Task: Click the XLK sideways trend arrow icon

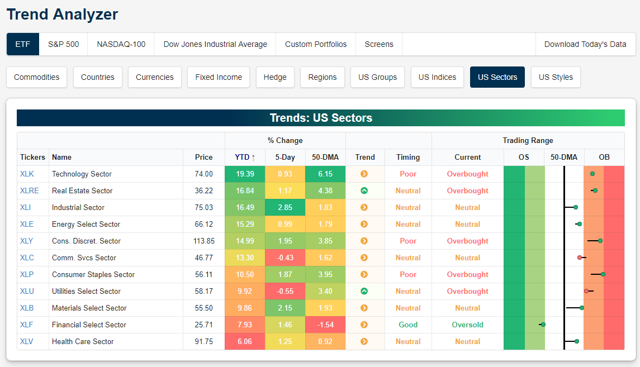Action: (364, 174)
